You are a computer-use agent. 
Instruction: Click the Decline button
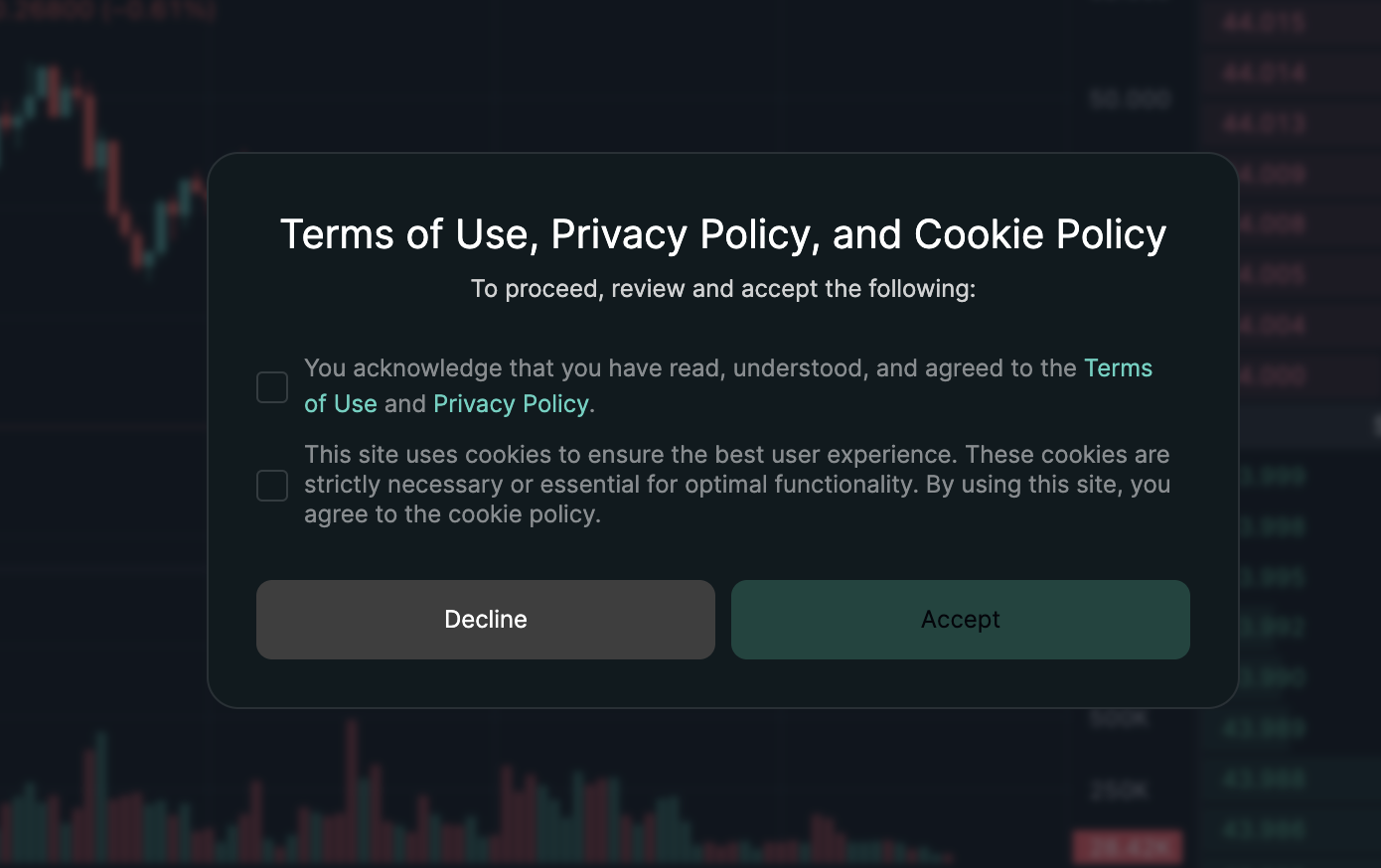tap(486, 620)
